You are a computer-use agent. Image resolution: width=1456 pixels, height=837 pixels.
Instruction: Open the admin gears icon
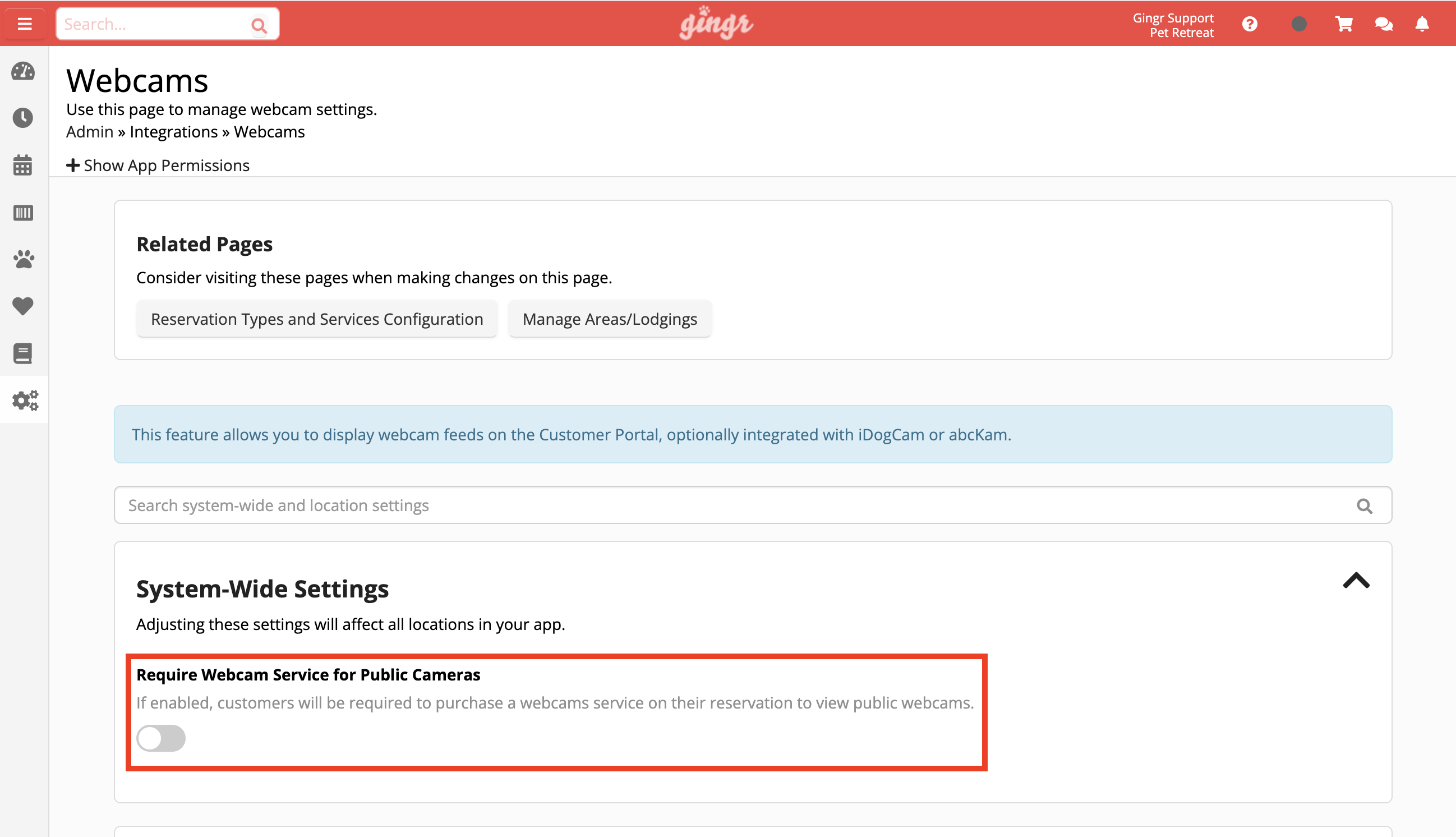25,400
